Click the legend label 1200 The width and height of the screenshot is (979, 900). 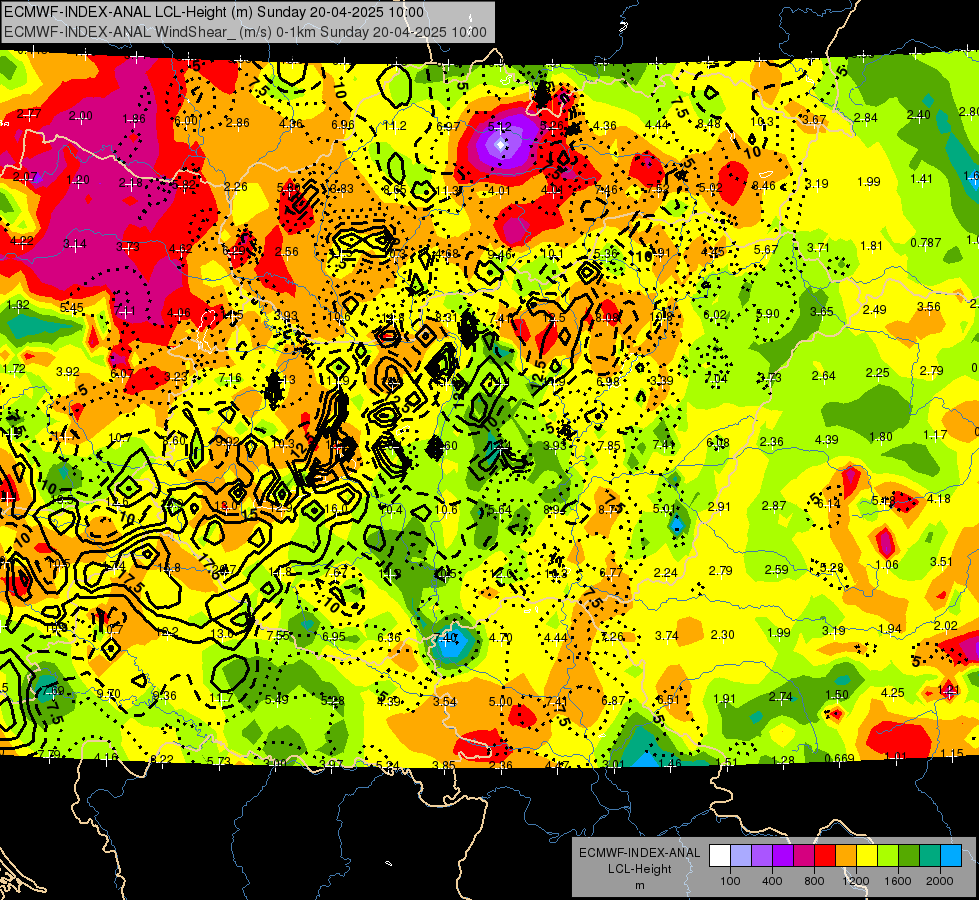(856, 881)
